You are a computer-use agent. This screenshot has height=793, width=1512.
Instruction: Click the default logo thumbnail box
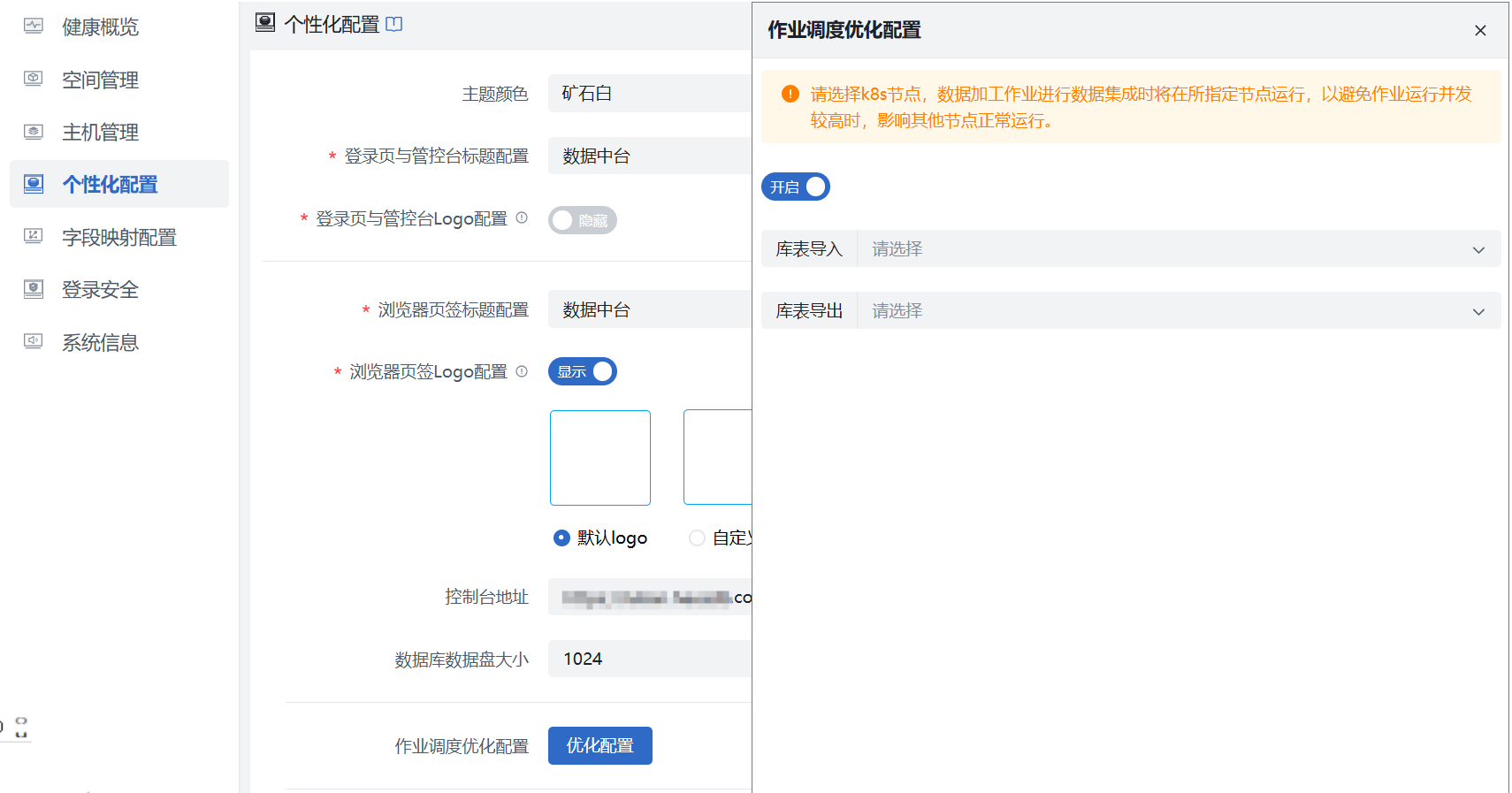[x=600, y=458]
